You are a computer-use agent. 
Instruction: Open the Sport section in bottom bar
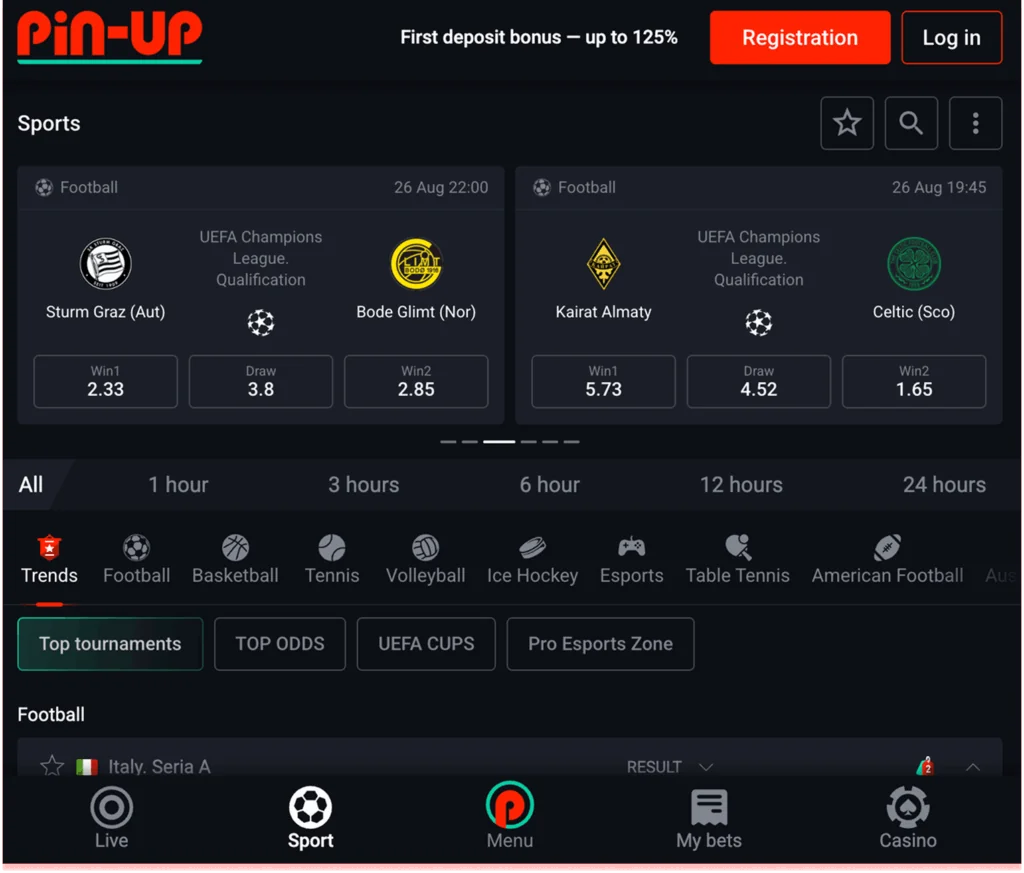[311, 819]
